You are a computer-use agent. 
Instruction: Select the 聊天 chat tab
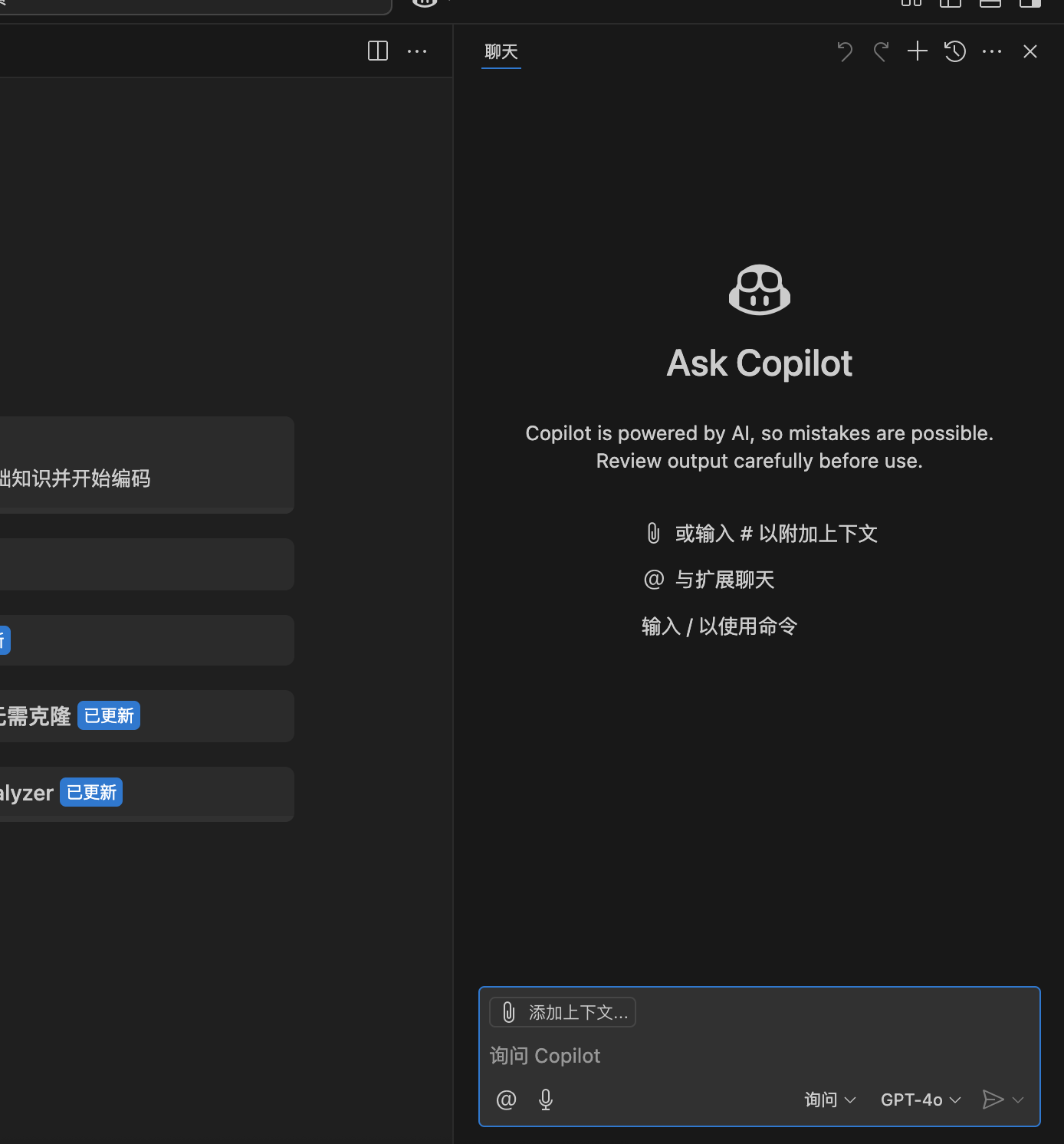point(501,51)
